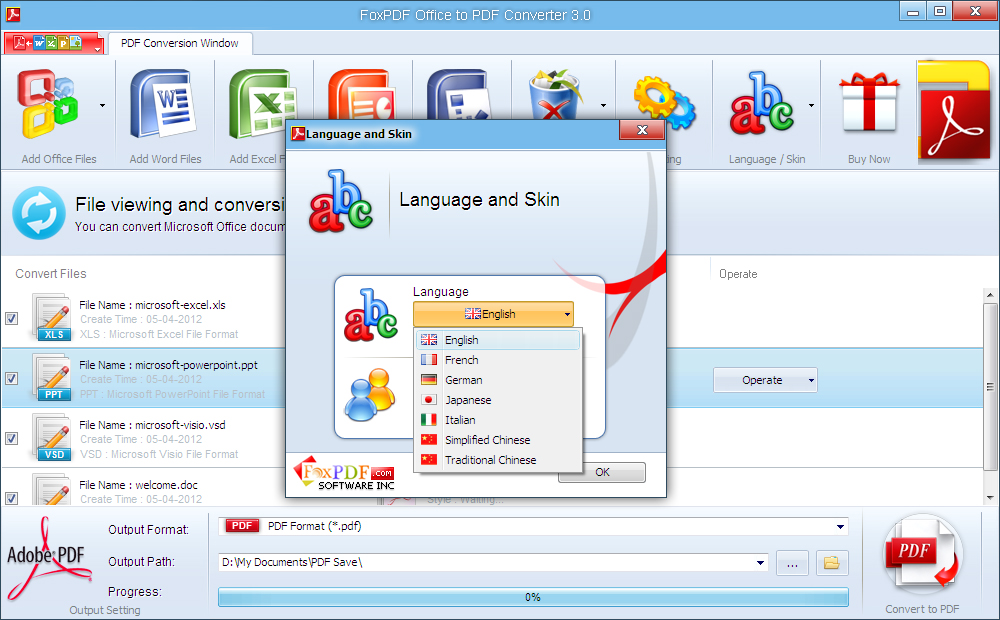The height and width of the screenshot is (620, 1000).
Task: Click OK in the Language and Skin dialog
Action: tap(602, 472)
